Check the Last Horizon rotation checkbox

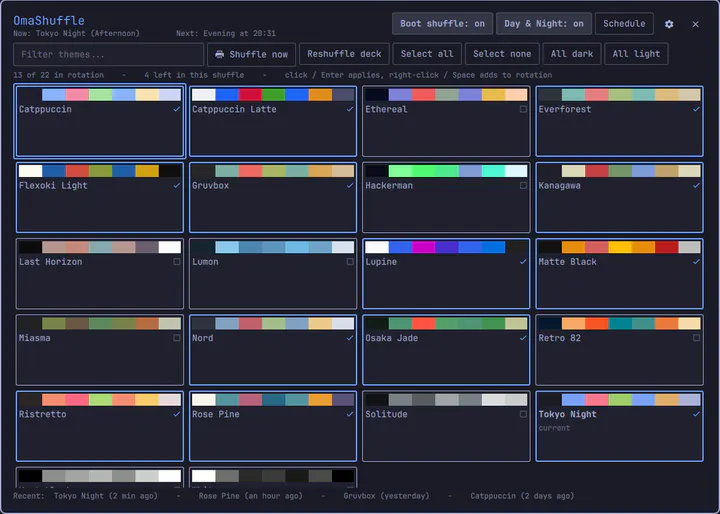(x=177, y=262)
